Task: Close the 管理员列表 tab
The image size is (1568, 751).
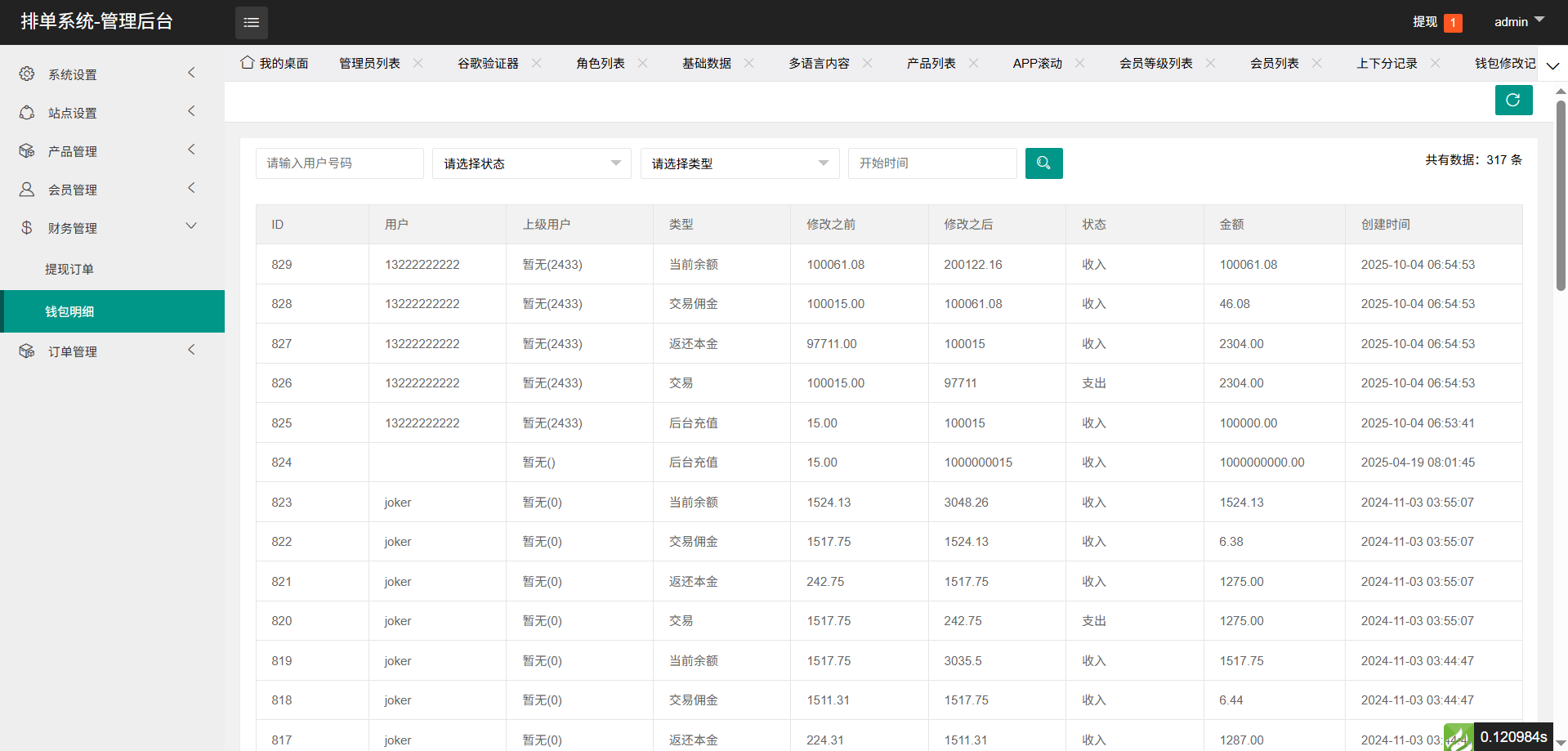Action: coord(418,63)
